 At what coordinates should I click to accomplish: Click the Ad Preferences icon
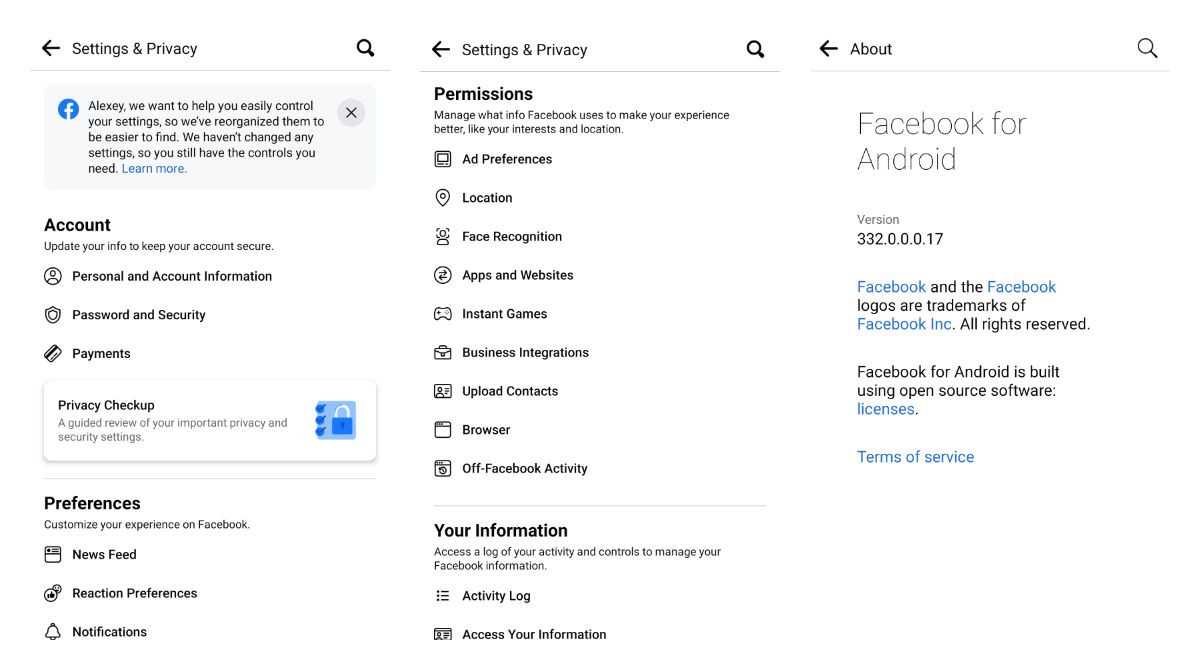[443, 159]
